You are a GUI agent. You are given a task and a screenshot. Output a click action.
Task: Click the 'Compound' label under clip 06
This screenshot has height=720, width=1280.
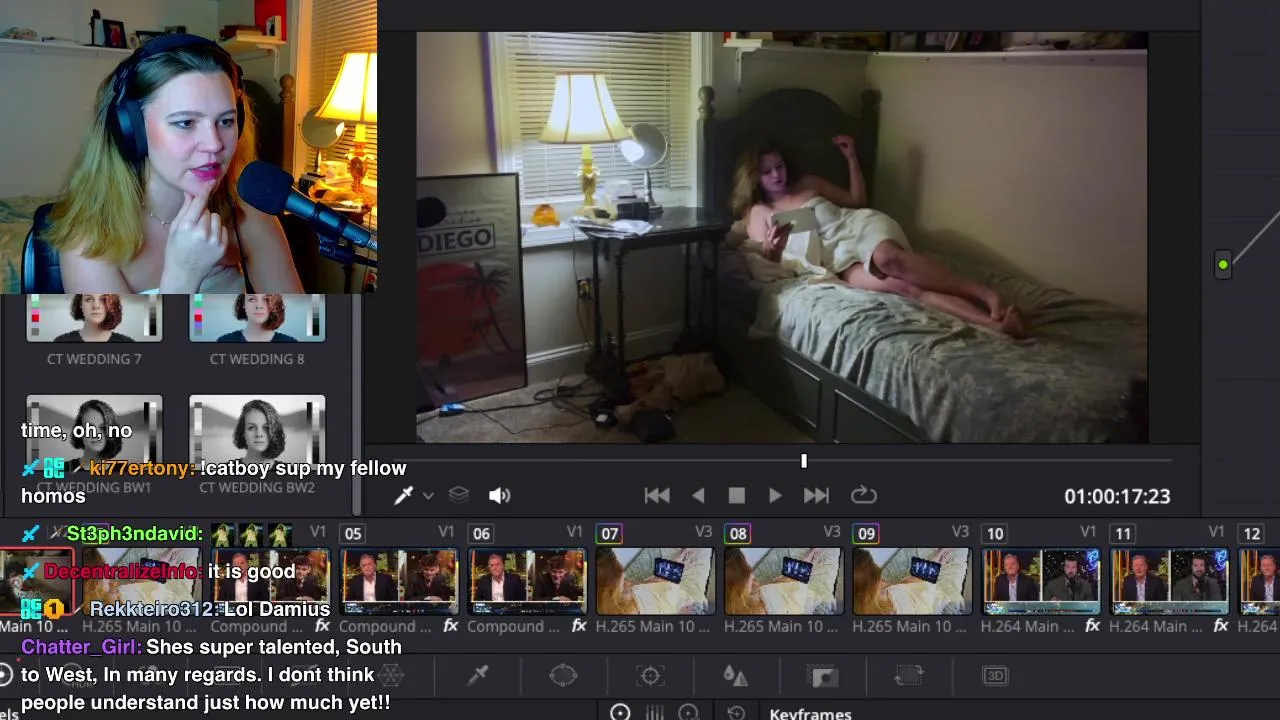point(513,627)
